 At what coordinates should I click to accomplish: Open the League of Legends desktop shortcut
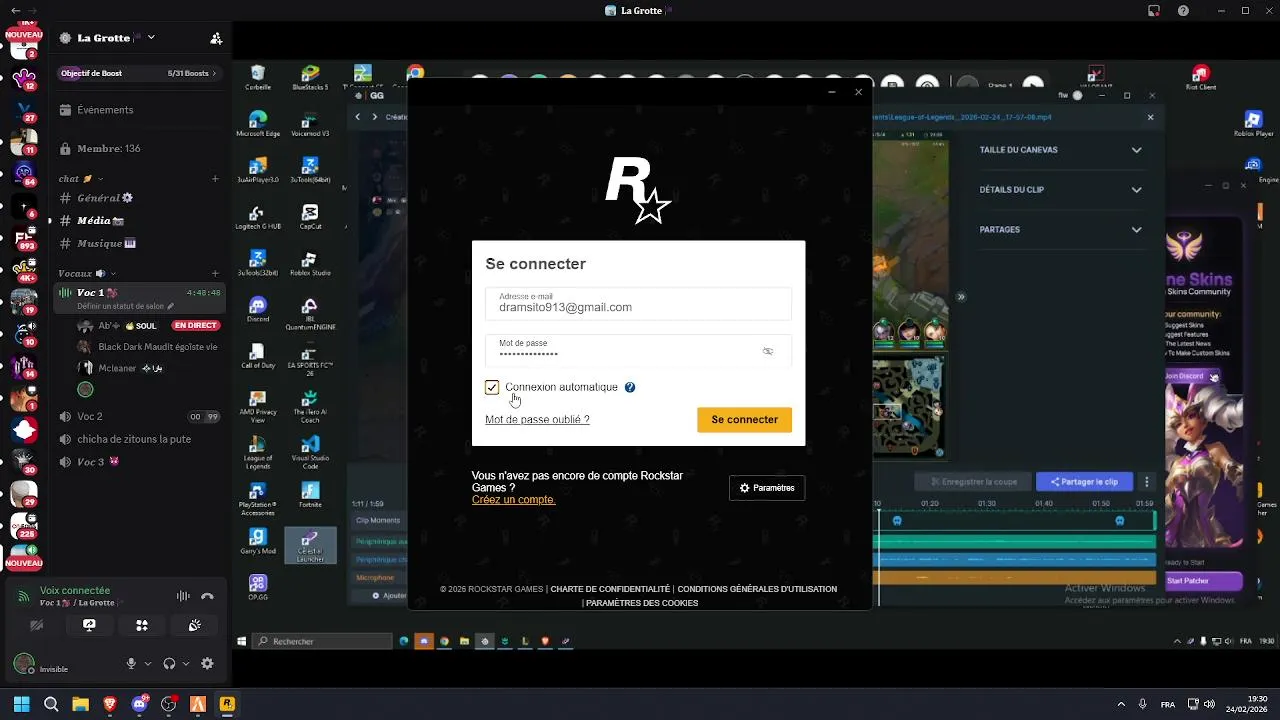[x=257, y=453]
